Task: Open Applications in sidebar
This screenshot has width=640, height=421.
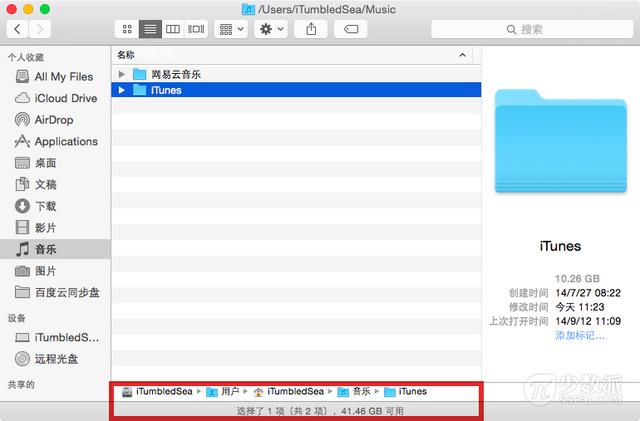Action: [56, 142]
